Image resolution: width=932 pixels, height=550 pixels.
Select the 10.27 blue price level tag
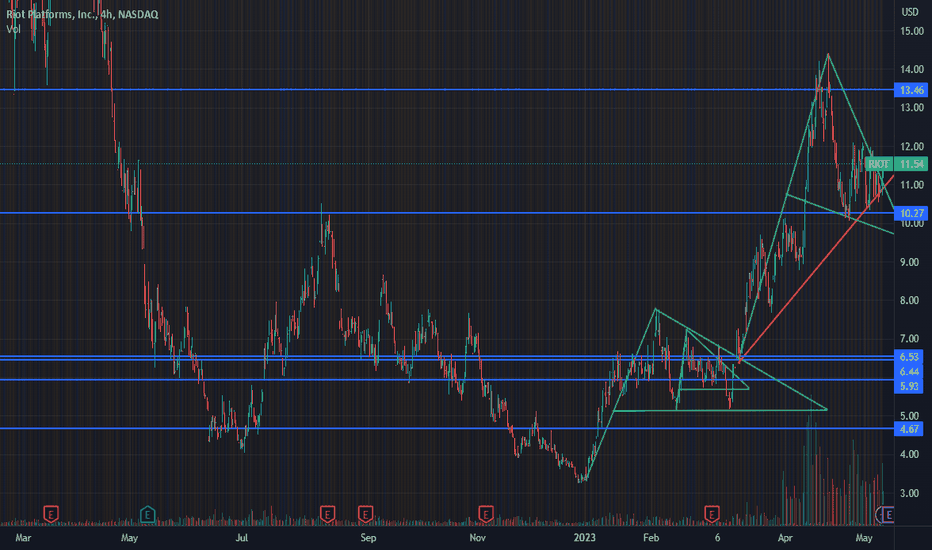(x=911, y=213)
